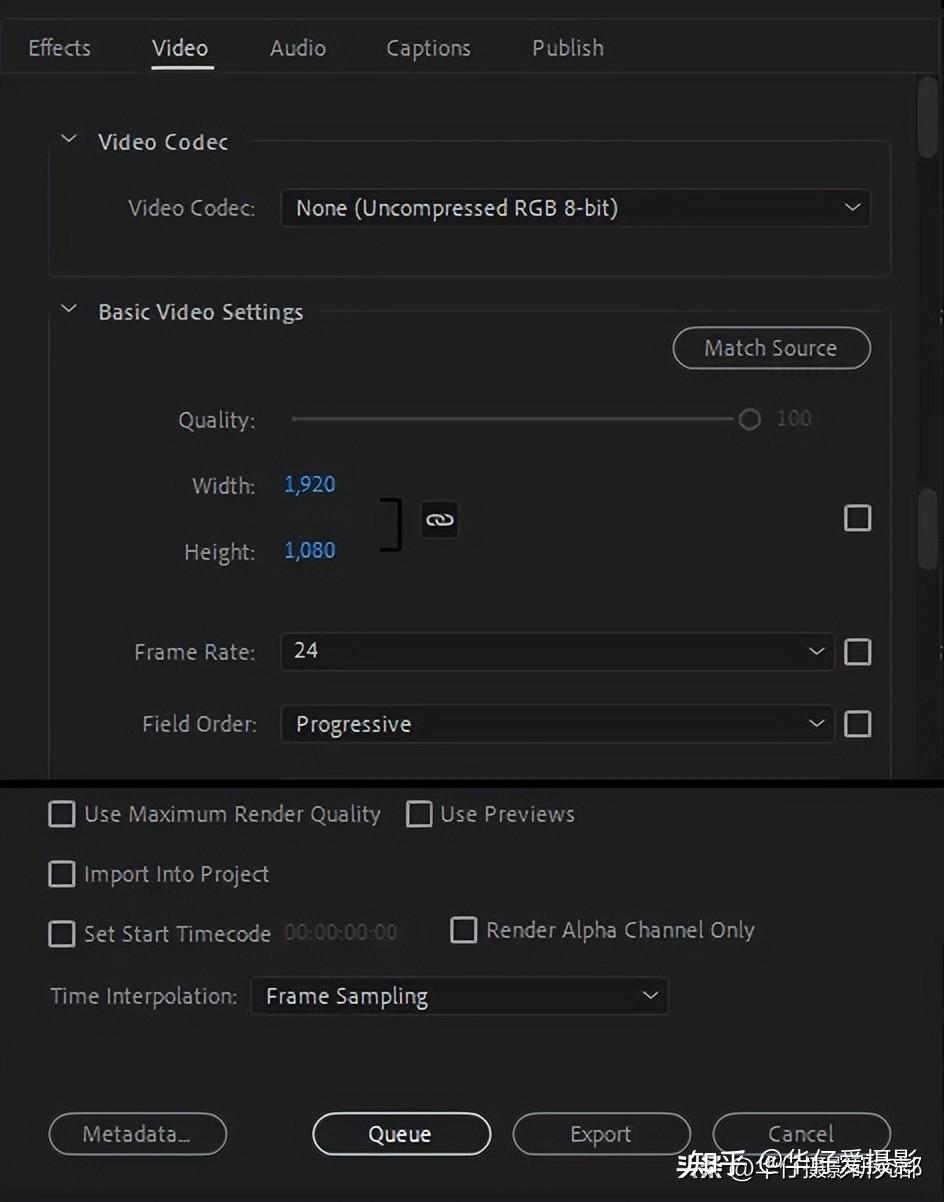
Task: Enable Set Start Timecode checkbox
Action: (62, 934)
